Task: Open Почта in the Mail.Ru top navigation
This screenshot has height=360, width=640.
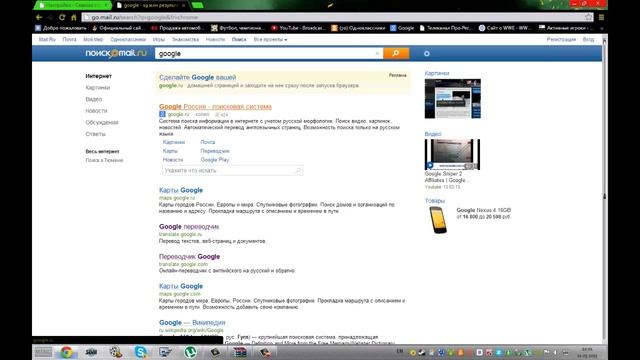Action: (x=69, y=40)
